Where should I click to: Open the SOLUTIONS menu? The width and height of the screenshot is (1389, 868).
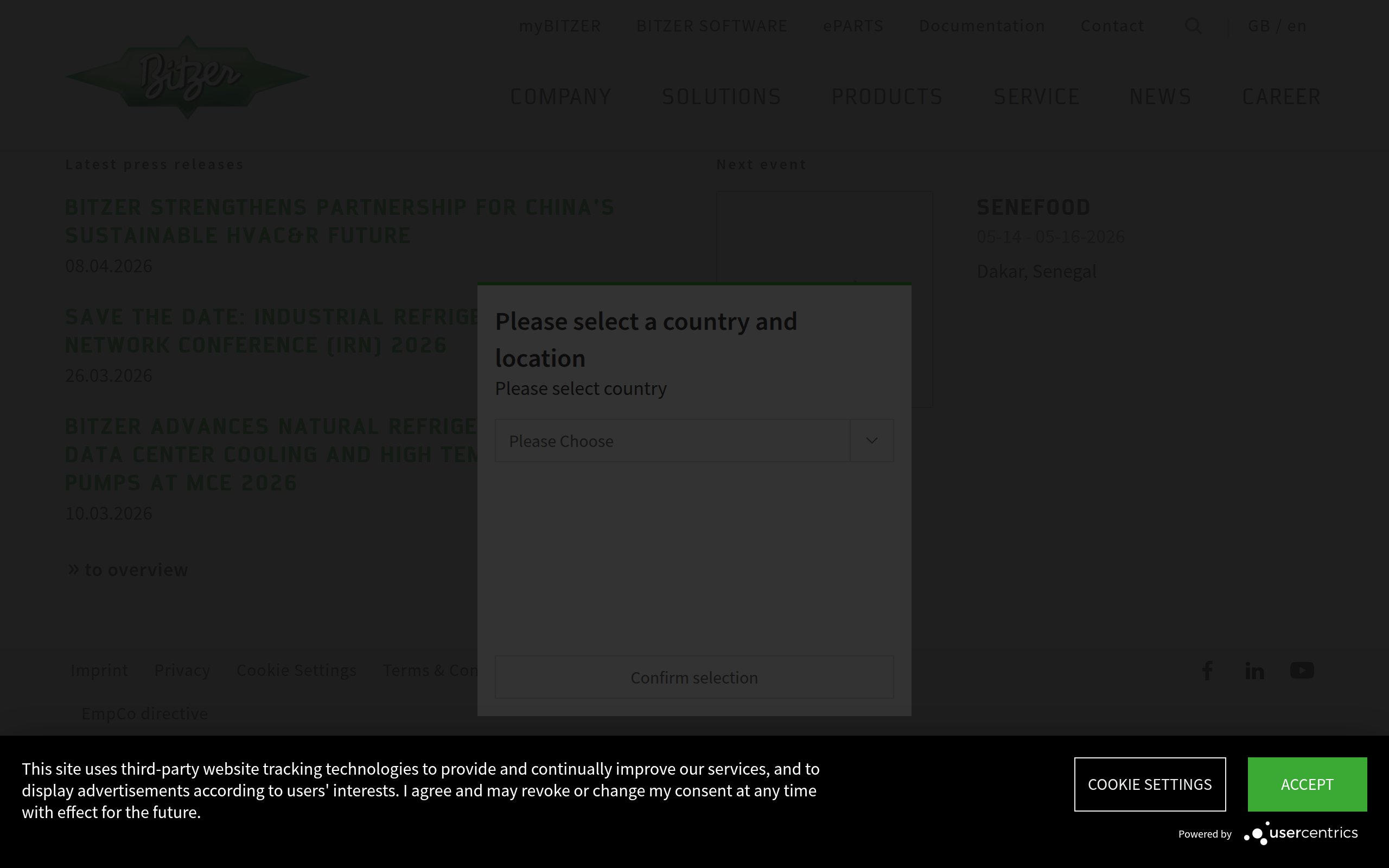coord(722,97)
